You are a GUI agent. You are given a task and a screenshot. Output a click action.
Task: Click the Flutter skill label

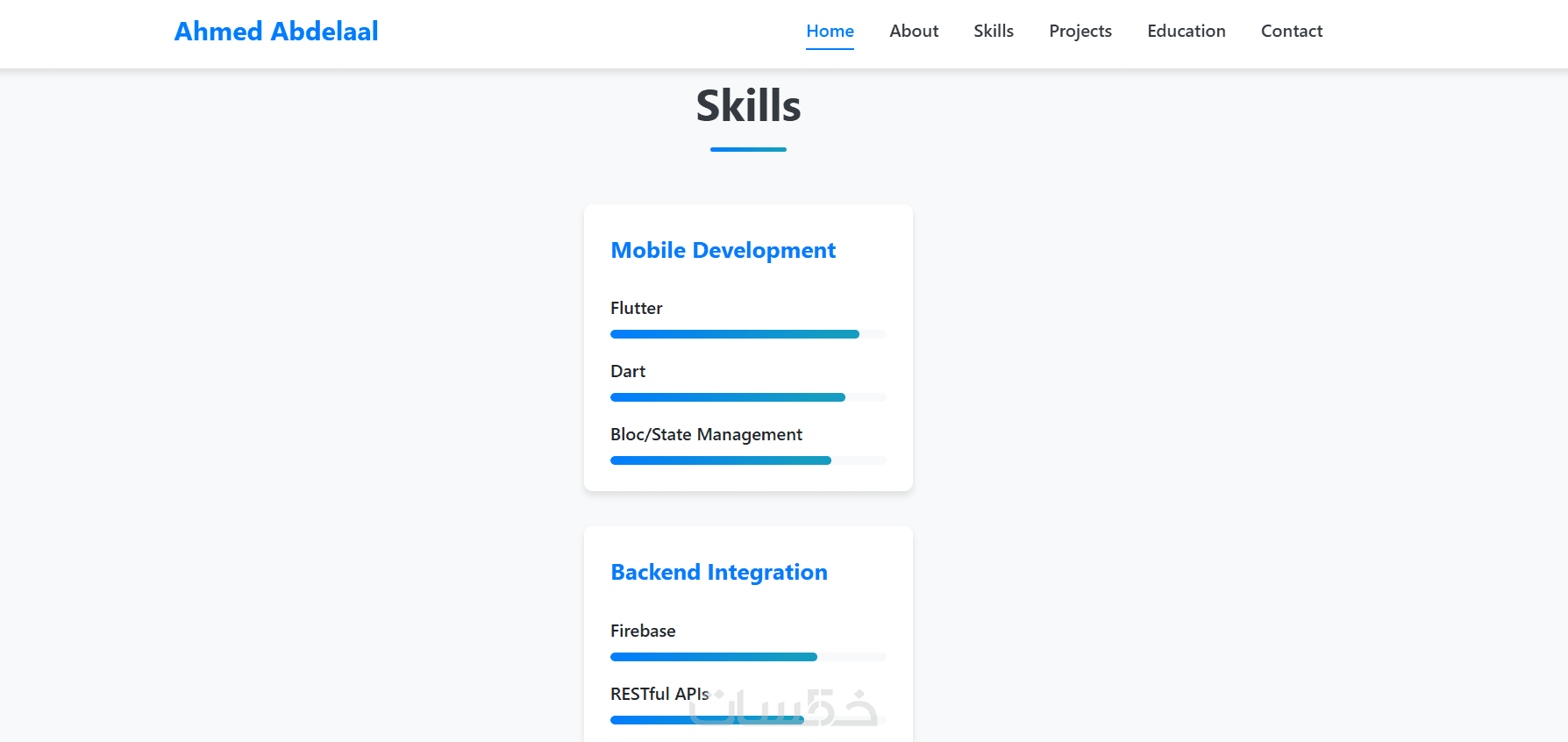(636, 309)
